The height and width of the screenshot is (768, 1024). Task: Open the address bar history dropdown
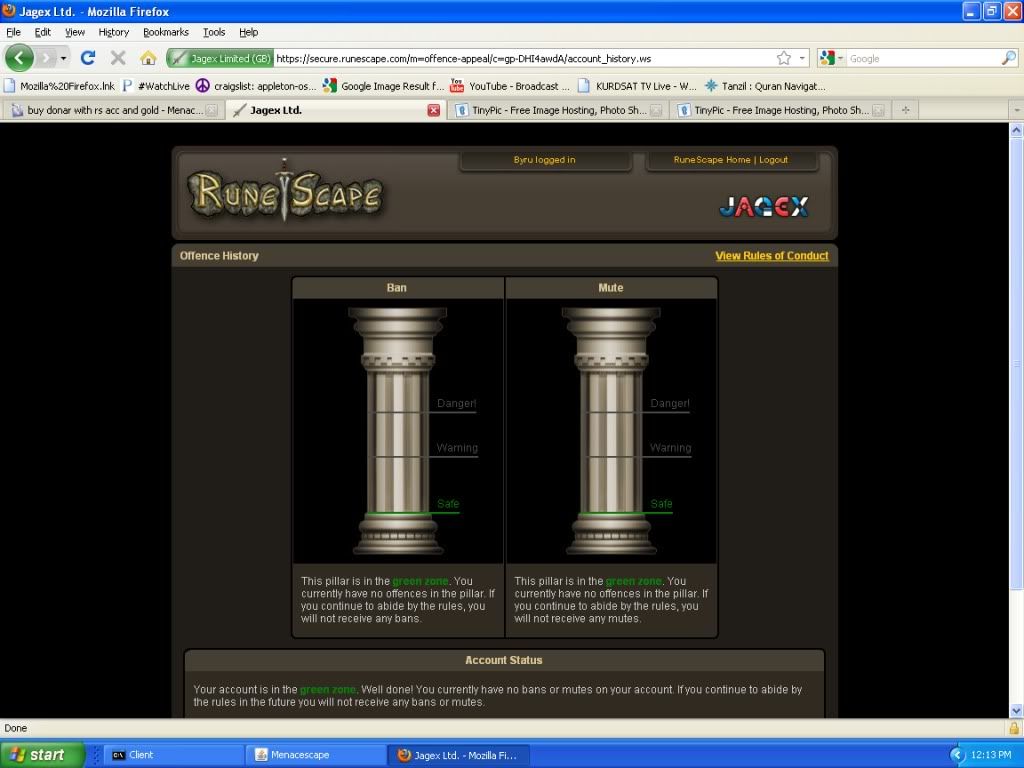pyautogui.click(x=802, y=58)
